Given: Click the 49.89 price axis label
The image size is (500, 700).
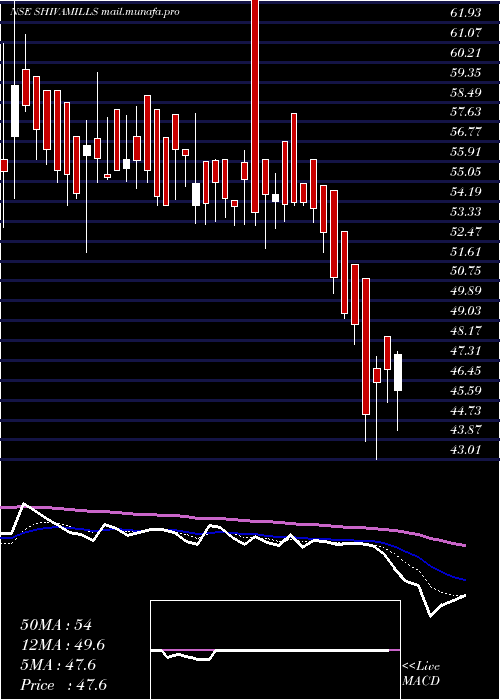Looking at the screenshot, I should point(466,291).
